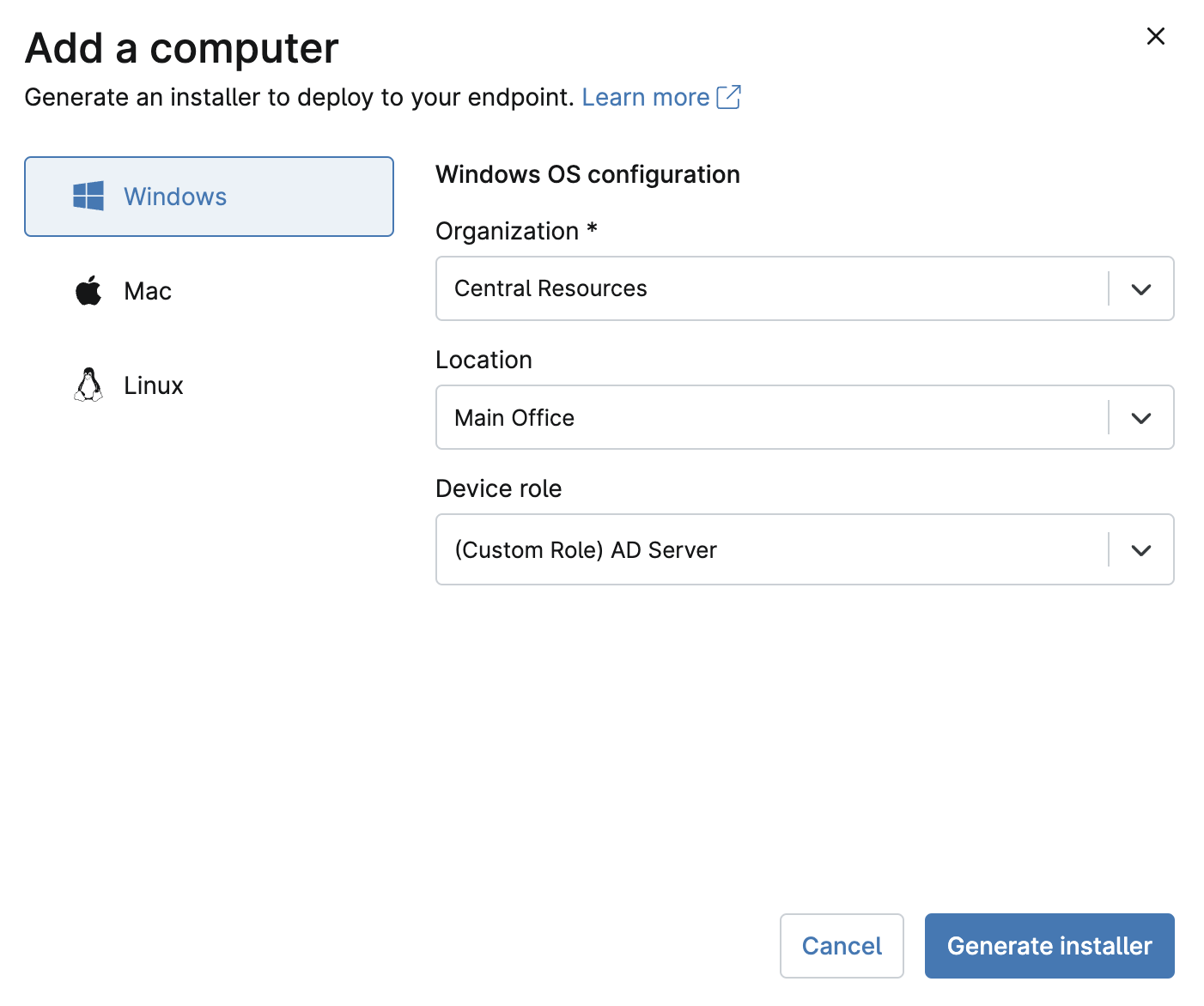The height and width of the screenshot is (1006, 1204).
Task: Select the Windows tab label
Action: point(175,197)
